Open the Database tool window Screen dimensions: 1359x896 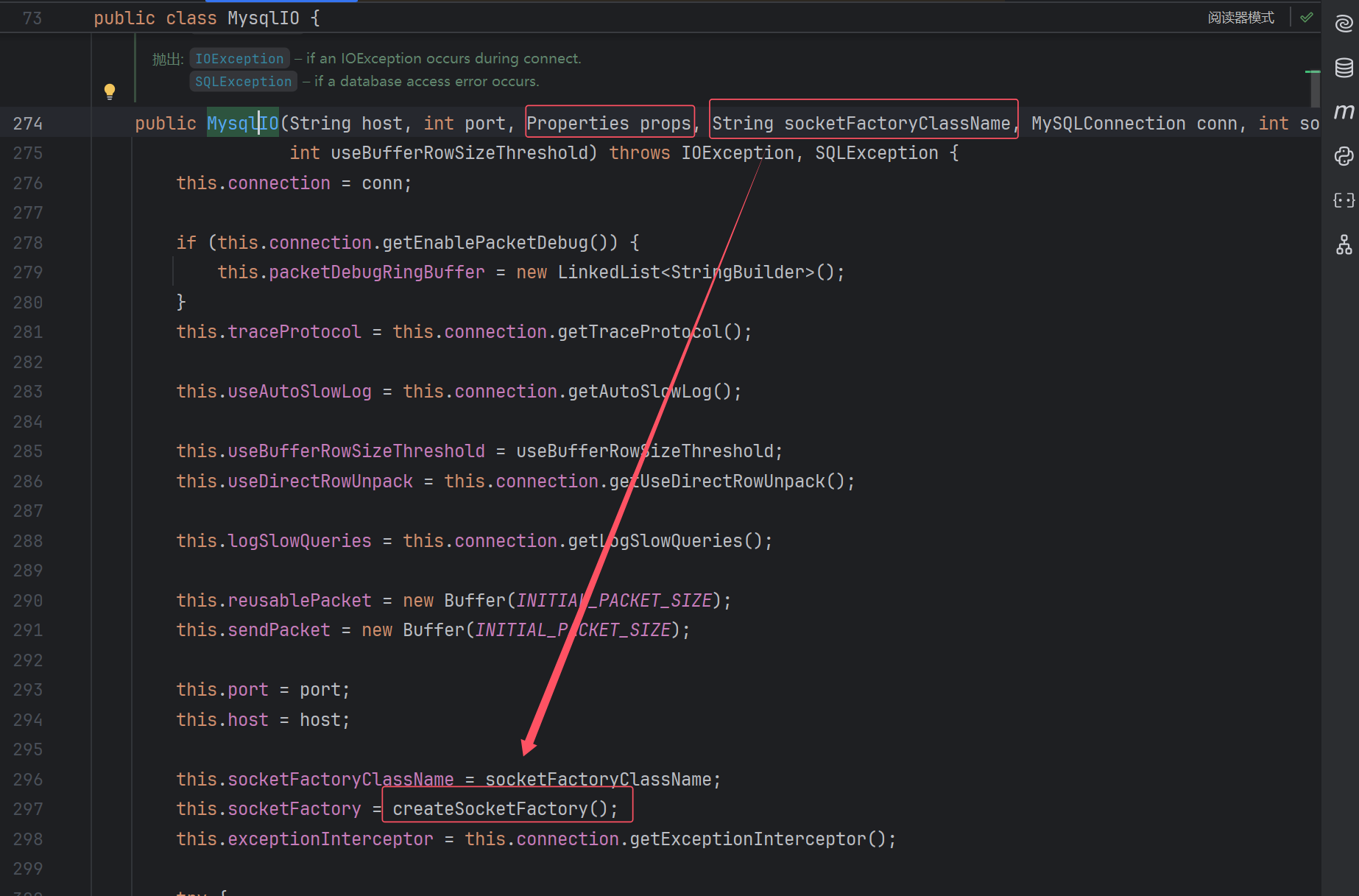click(x=1344, y=68)
